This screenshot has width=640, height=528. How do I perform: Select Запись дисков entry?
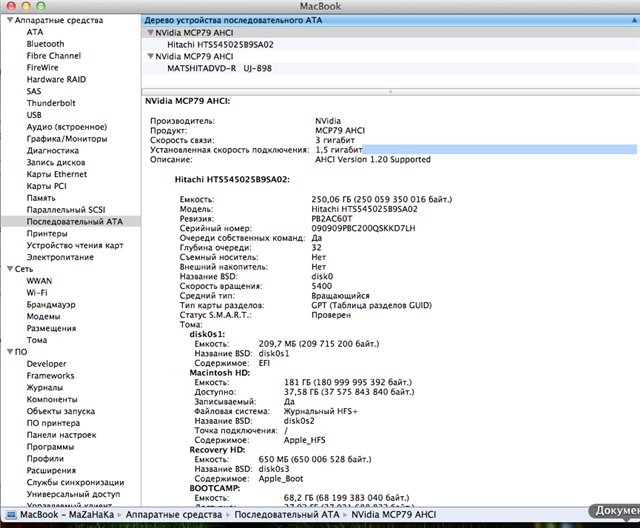coord(56,162)
